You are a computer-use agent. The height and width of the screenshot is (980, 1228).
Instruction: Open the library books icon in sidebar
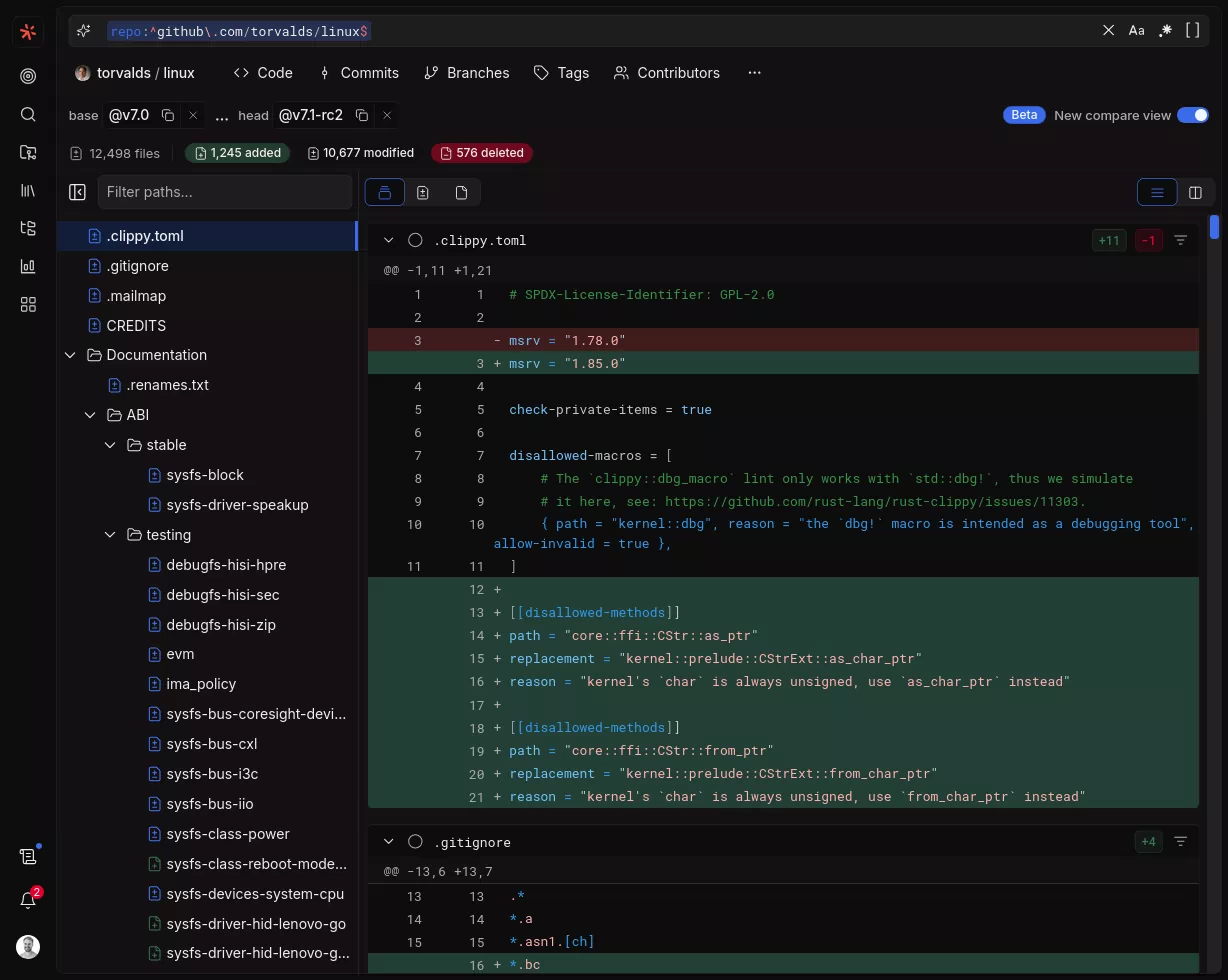pos(28,190)
